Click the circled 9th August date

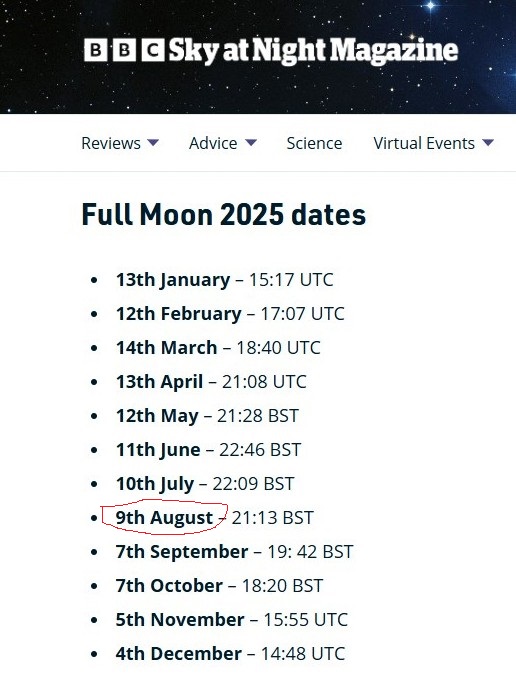click(164, 518)
